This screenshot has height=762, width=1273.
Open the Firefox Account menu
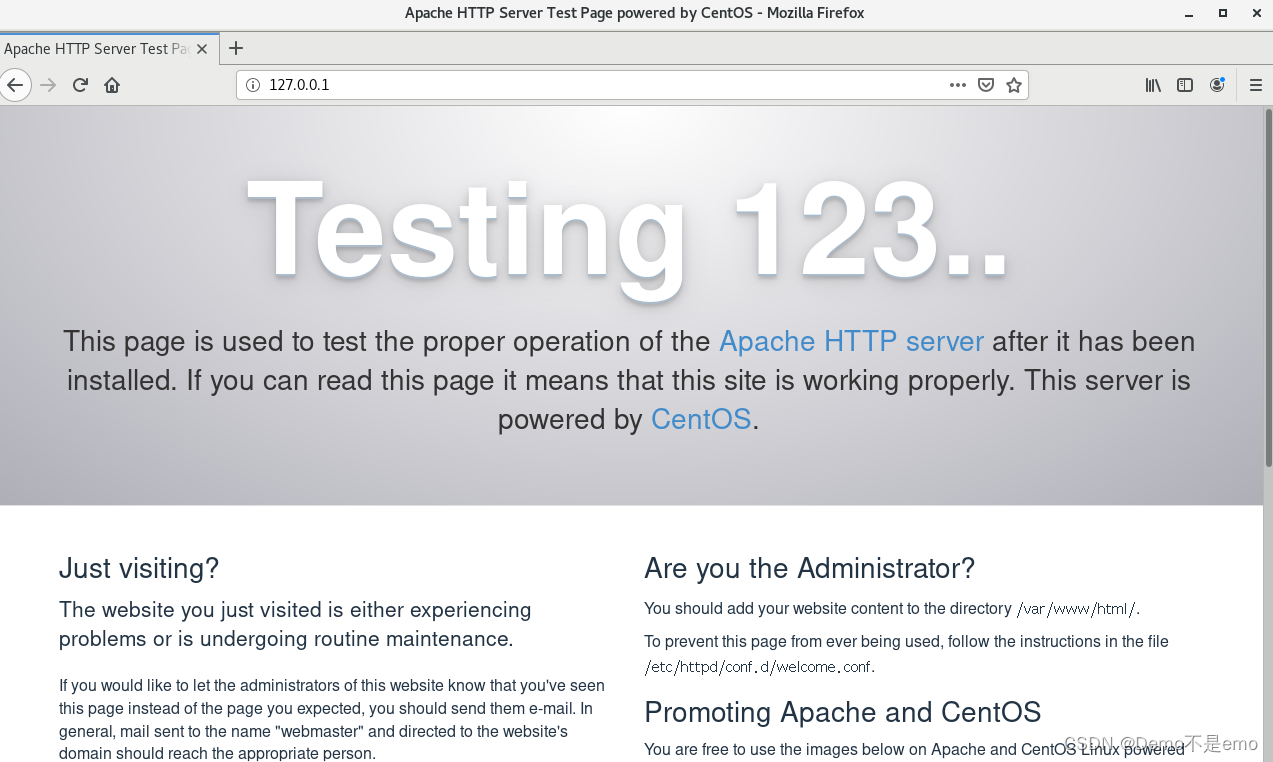coord(1217,85)
